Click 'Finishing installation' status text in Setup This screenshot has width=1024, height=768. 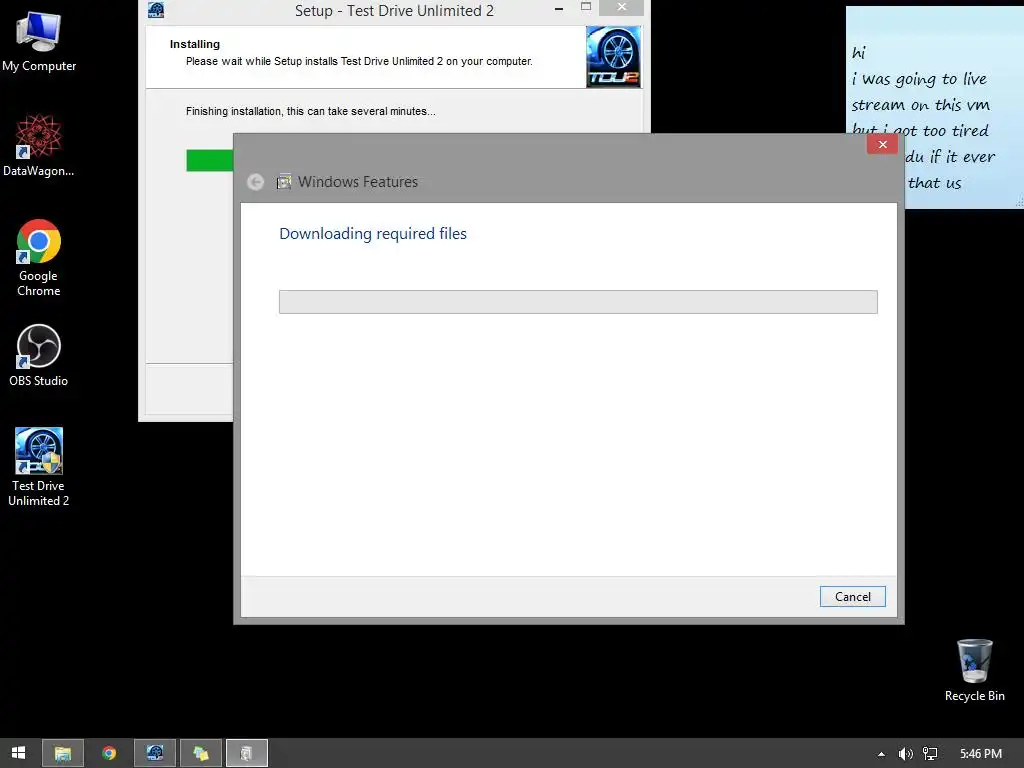point(310,111)
